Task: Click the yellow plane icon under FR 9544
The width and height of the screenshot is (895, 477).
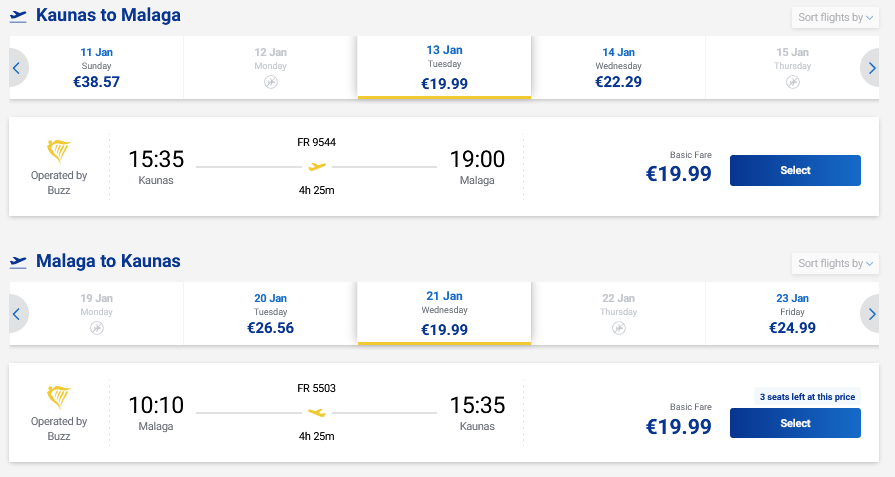Action: click(317, 167)
